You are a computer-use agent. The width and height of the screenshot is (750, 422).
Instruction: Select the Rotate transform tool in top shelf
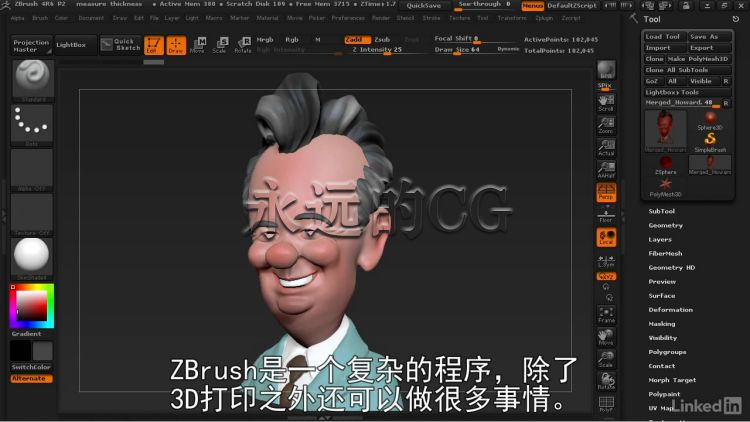(x=243, y=45)
